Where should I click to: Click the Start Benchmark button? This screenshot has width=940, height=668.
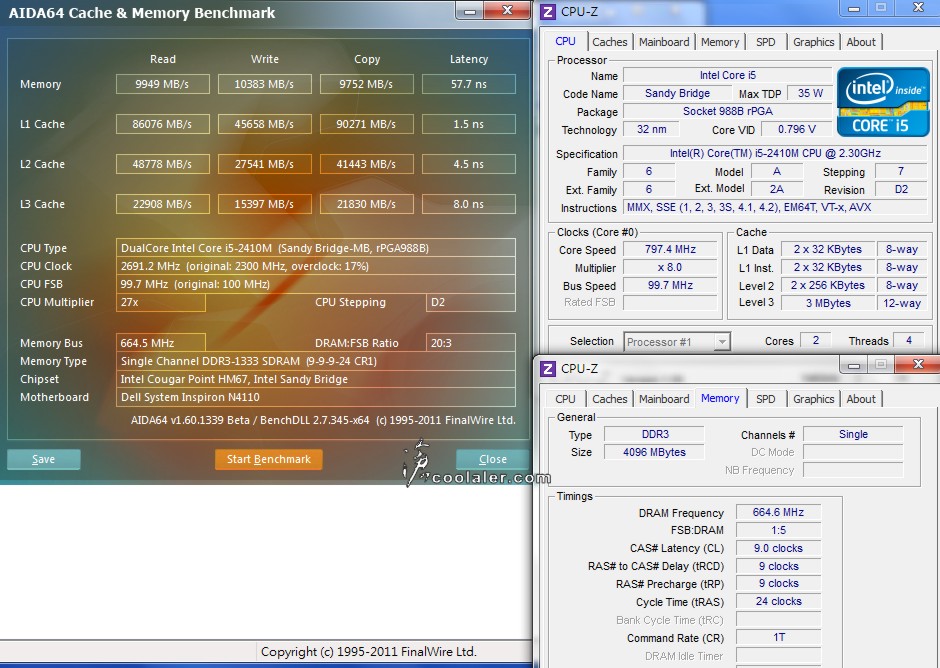(269, 459)
